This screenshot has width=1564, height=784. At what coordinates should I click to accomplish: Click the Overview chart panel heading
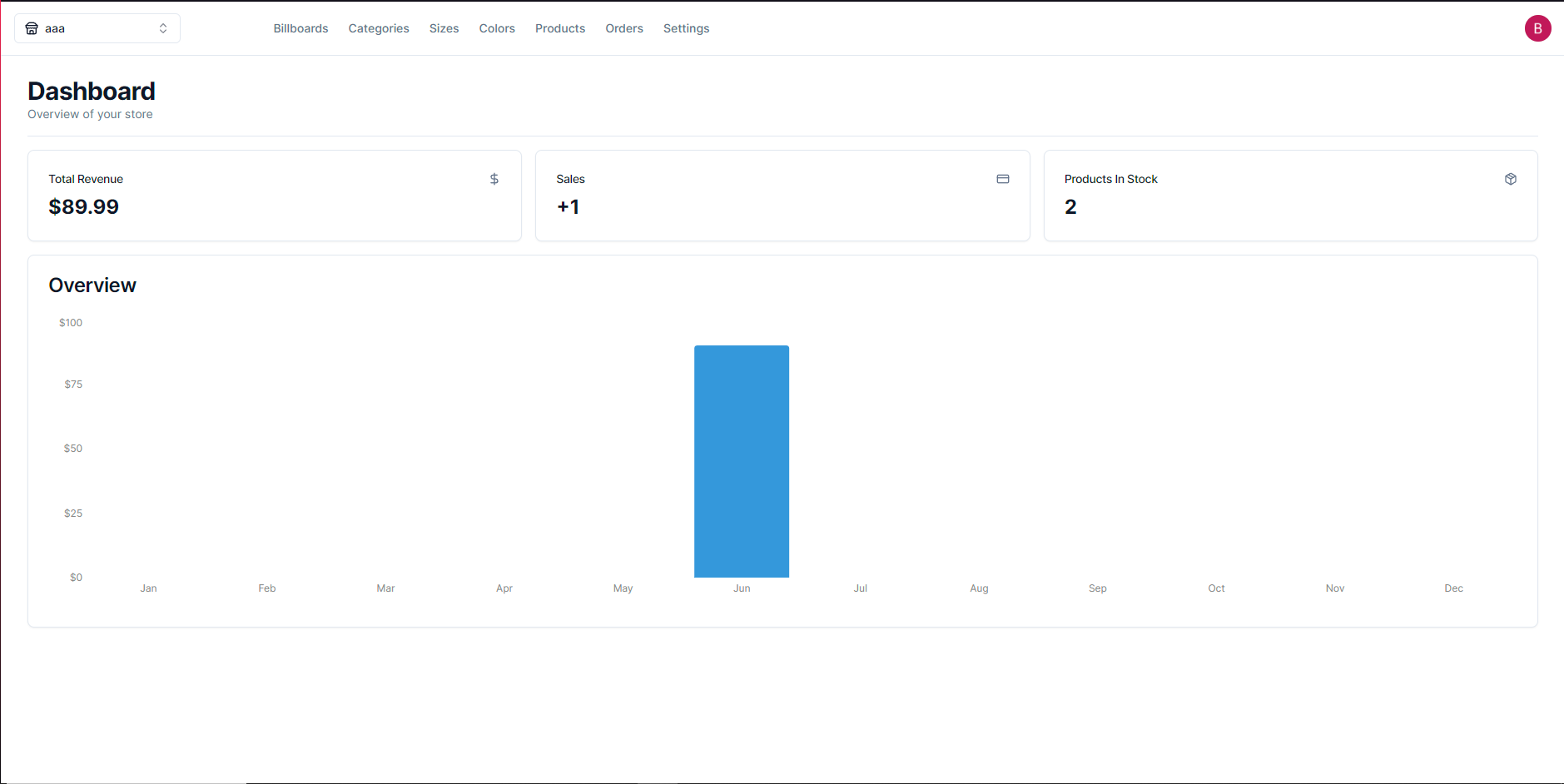[92, 285]
